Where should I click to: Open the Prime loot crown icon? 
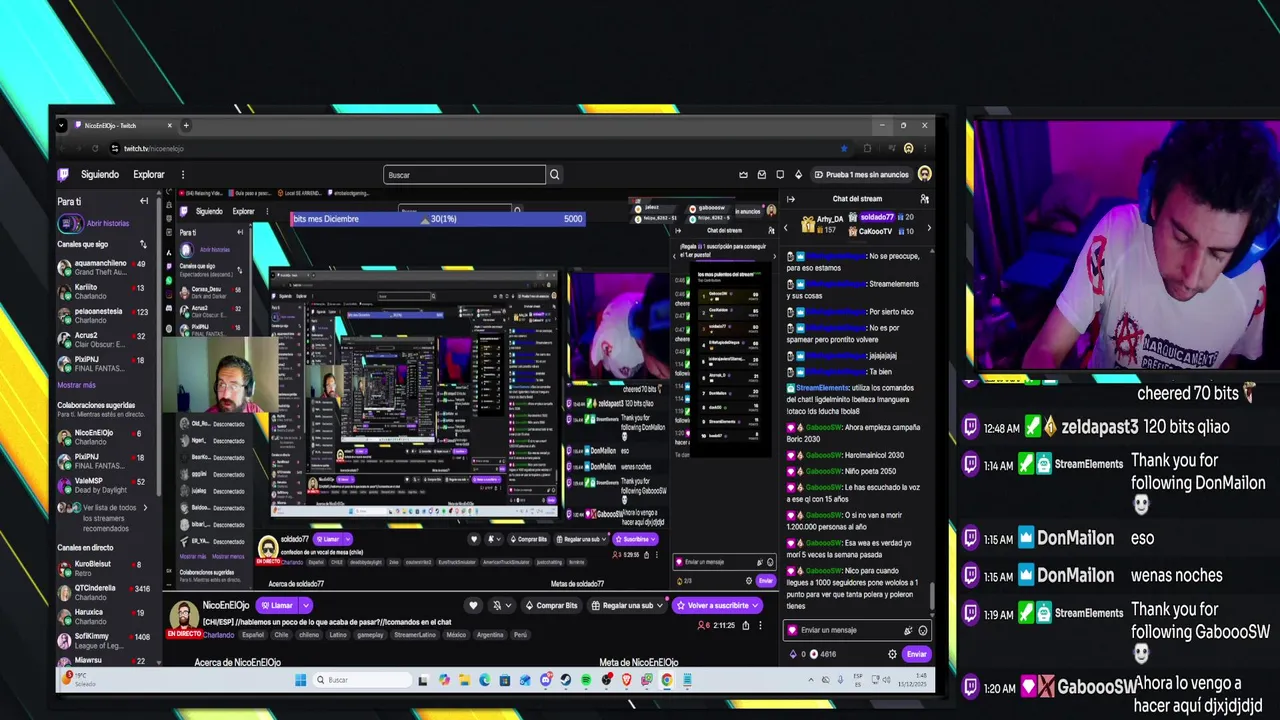(x=743, y=174)
